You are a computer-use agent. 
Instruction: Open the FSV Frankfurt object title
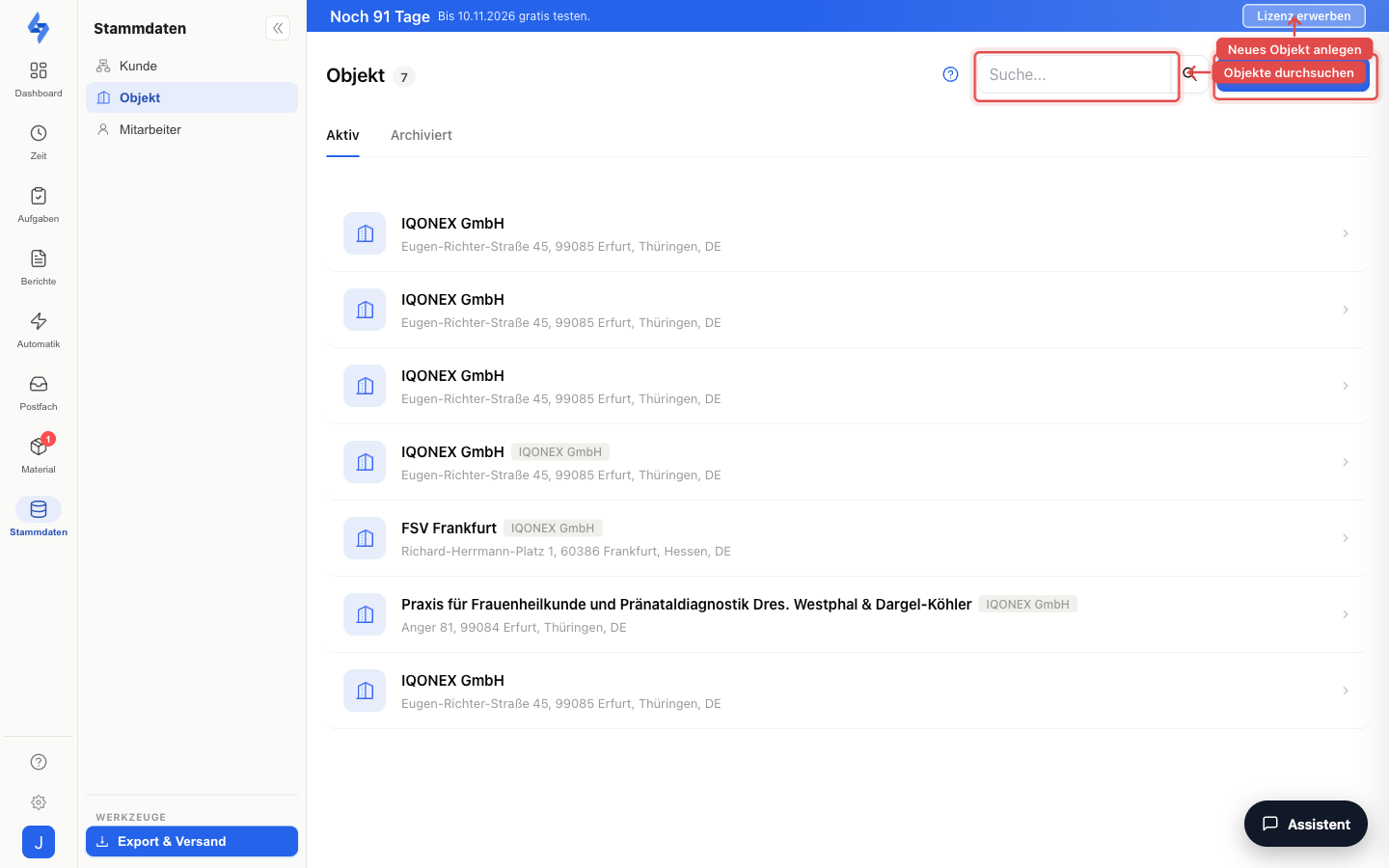coord(449,528)
